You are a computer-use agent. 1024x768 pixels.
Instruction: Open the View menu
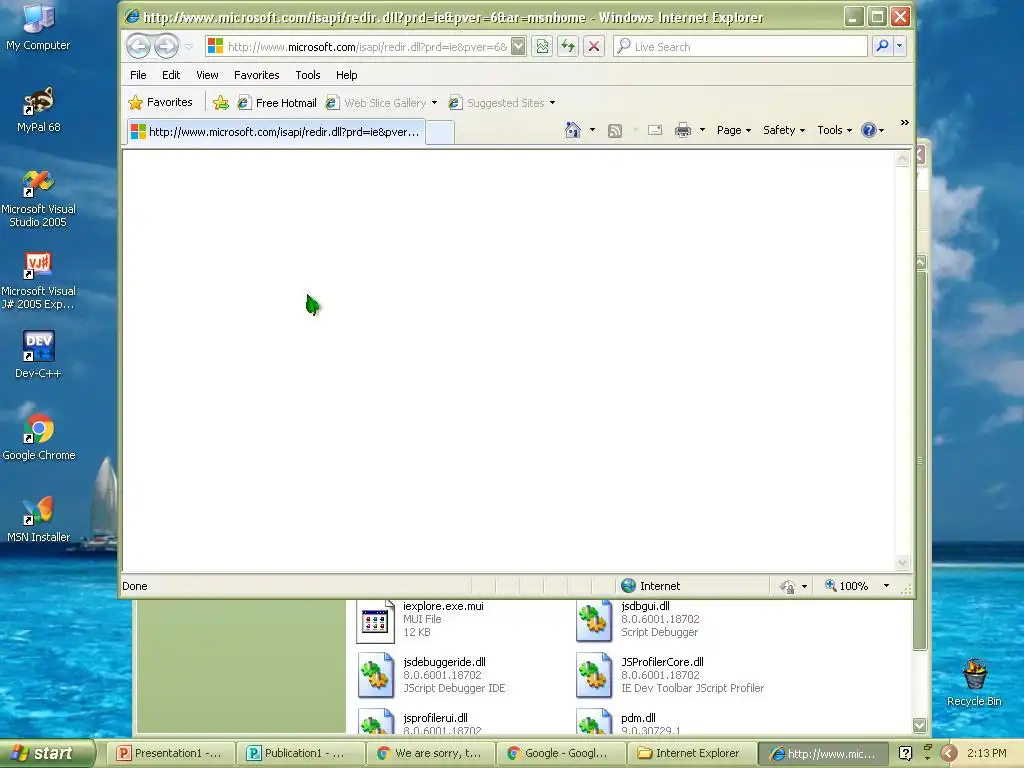207,75
